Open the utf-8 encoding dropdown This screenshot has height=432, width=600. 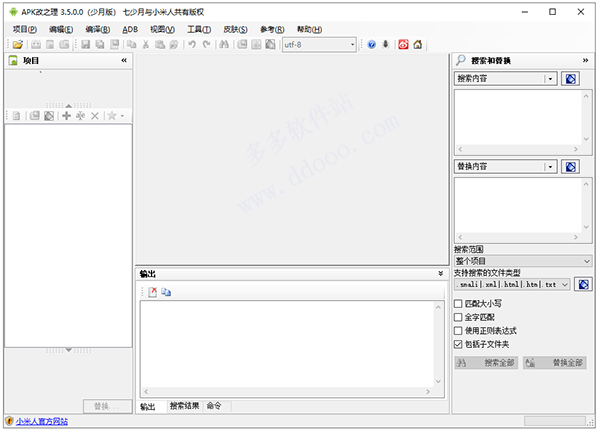(352, 45)
